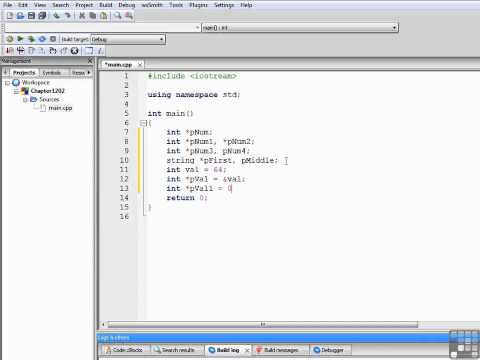Image resolution: width=480 pixels, height=360 pixels.
Task: Click the 'return 0;' code line
Action: [187, 198]
